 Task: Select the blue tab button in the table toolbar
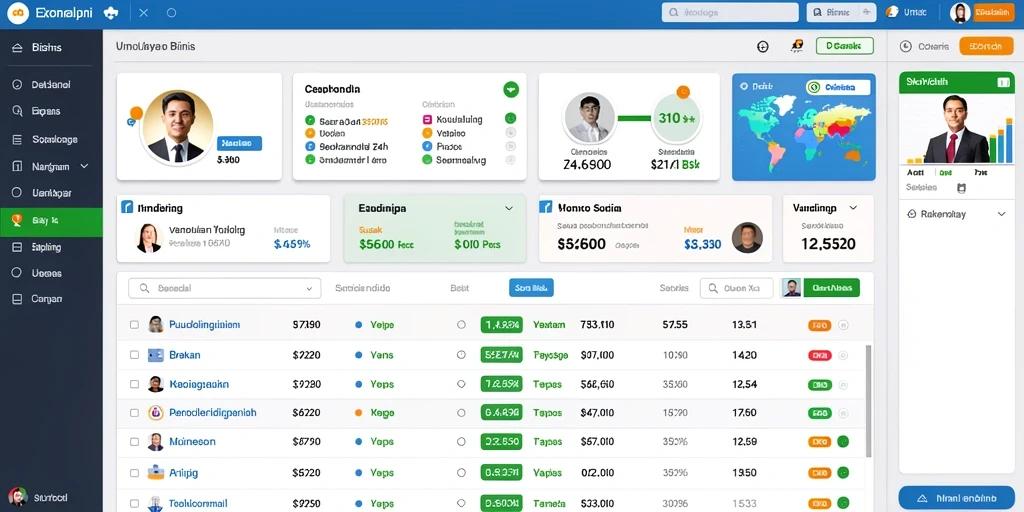click(x=531, y=288)
